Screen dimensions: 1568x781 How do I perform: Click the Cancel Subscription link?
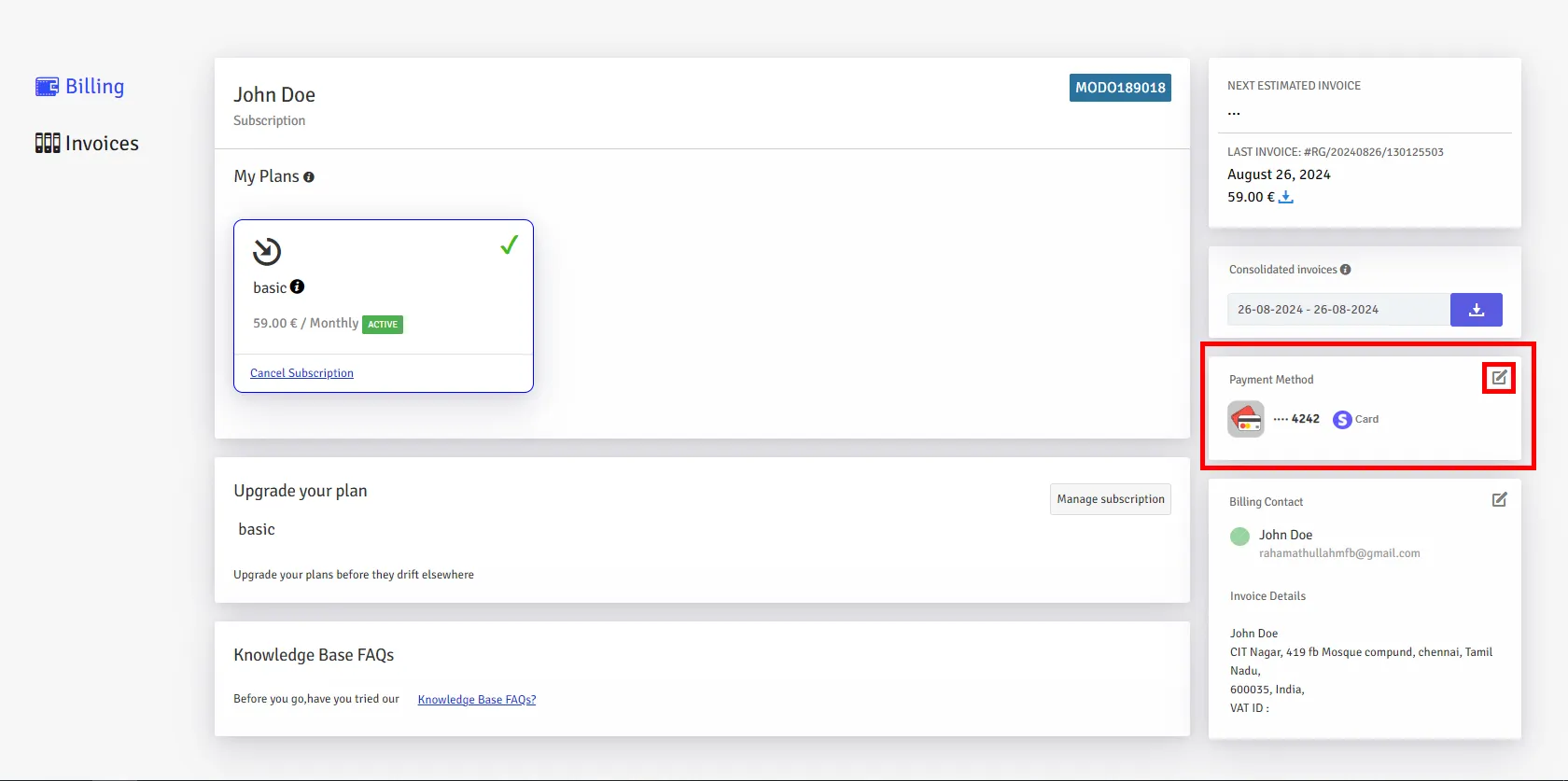coord(301,373)
